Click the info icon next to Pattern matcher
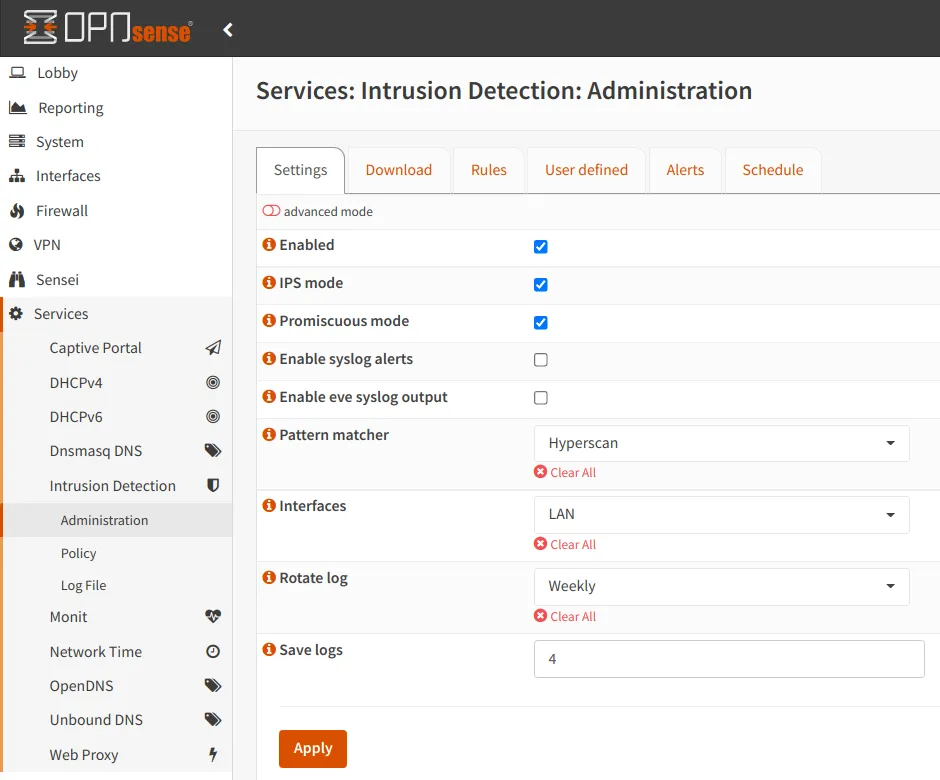Image resolution: width=940 pixels, height=780 pixels. tap(268, 435)
